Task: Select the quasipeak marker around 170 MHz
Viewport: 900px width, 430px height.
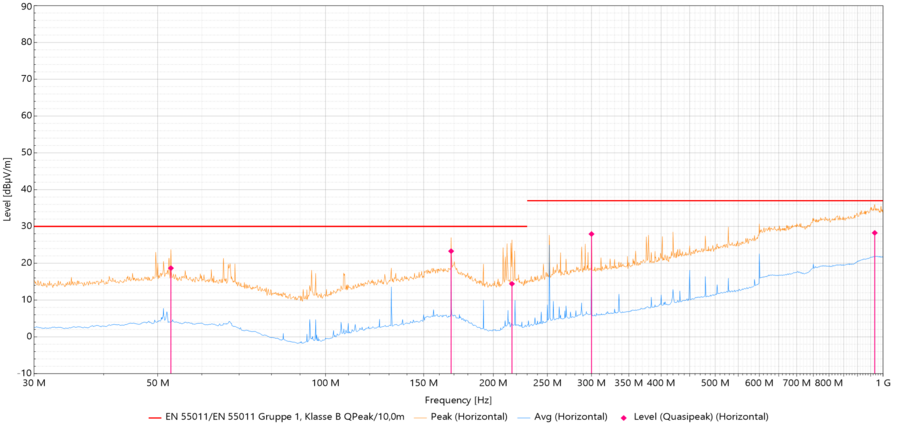Action: [x=451, y=251]
